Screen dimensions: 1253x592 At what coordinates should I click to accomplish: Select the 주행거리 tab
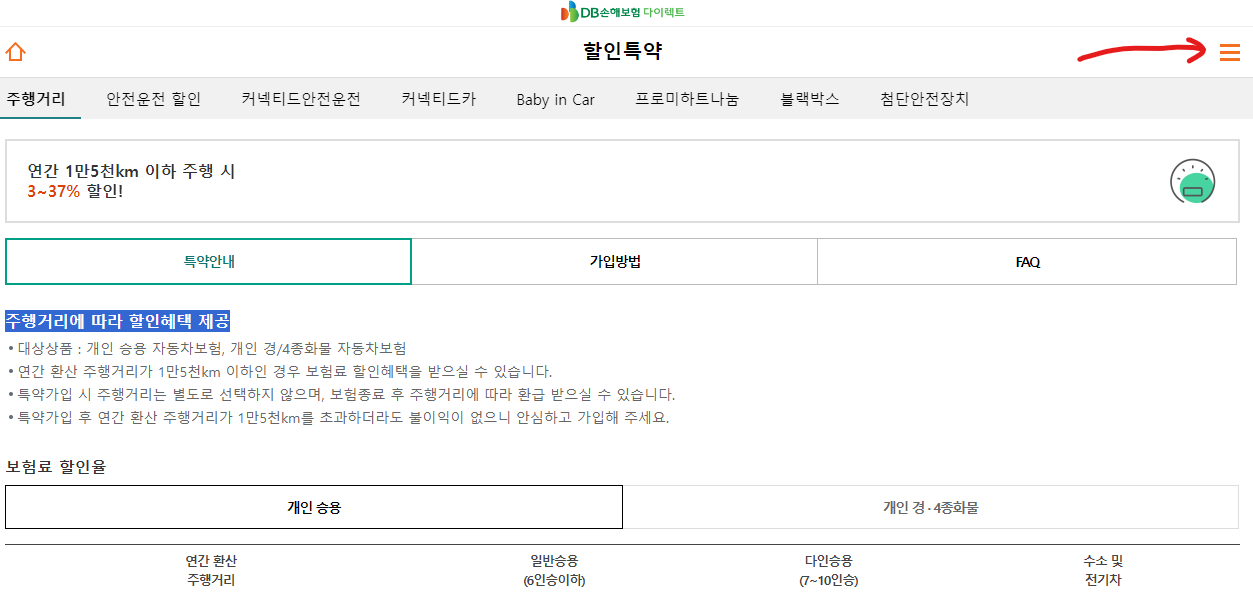(x=36, y=99)
